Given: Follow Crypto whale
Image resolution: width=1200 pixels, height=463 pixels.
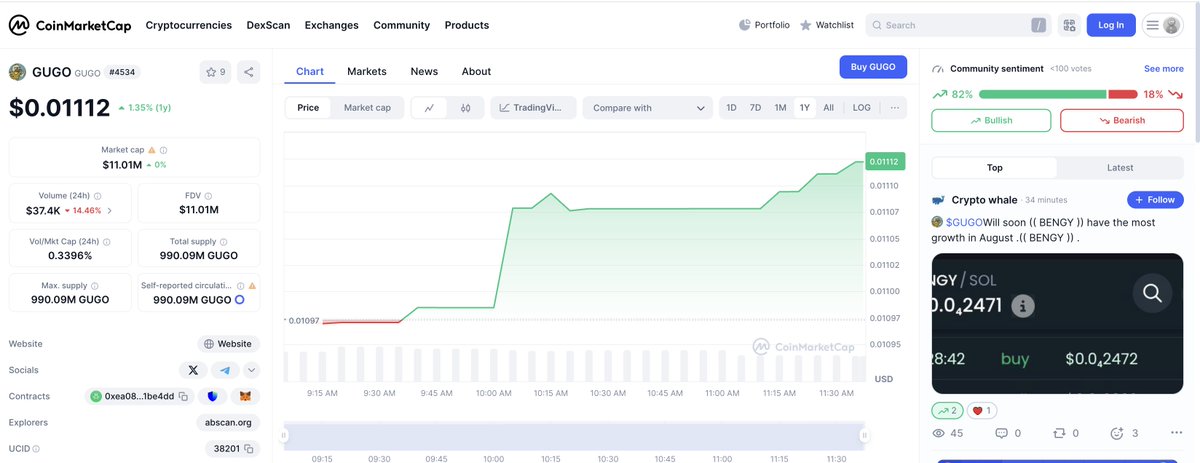Looking at the screenshot, I should (1155, 200).
